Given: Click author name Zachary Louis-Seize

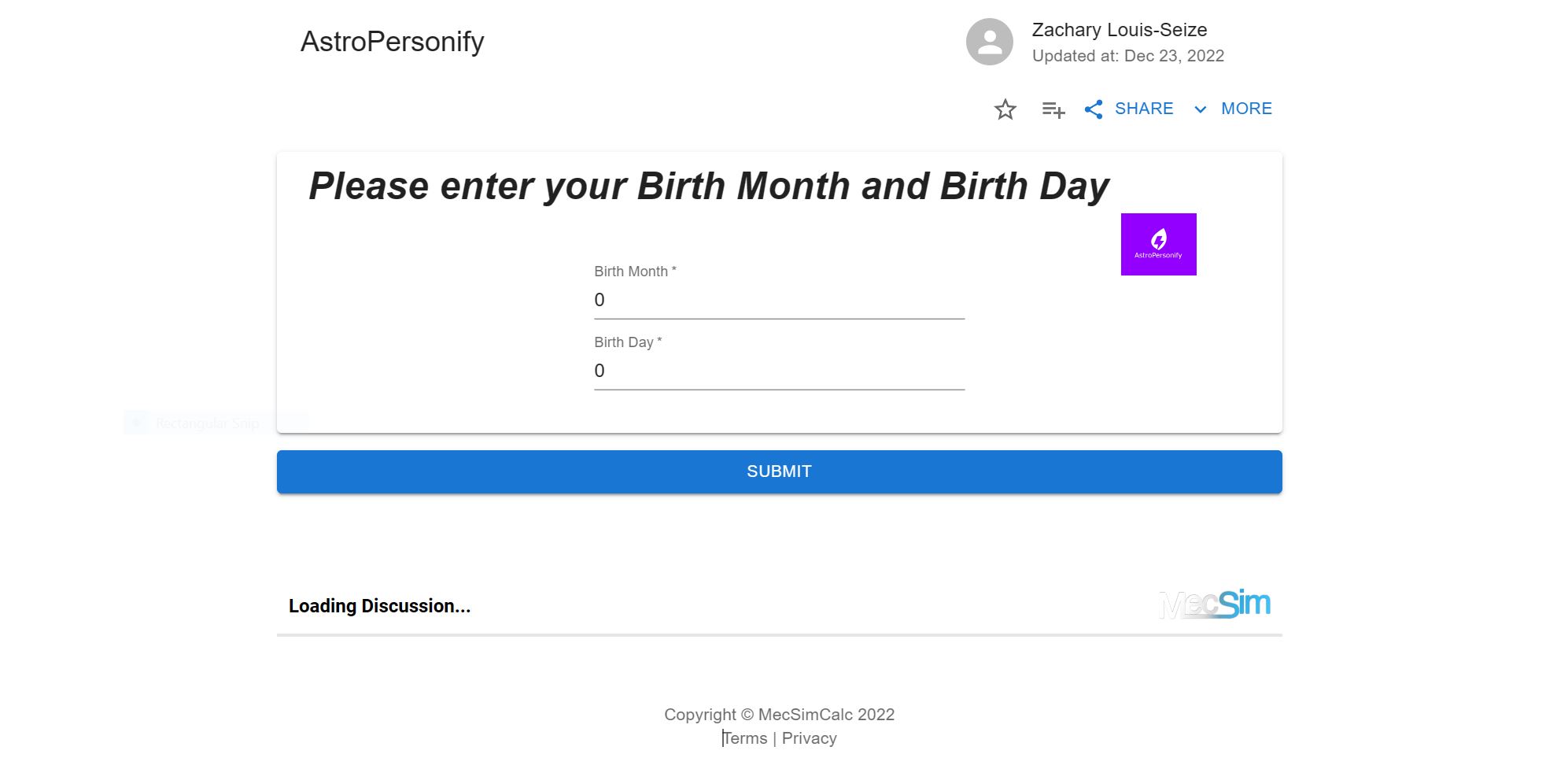Looking at the screenshot, I should 1119,30.
